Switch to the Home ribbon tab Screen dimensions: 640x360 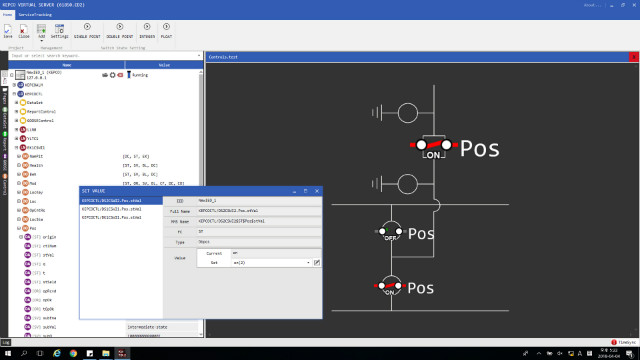7,15
